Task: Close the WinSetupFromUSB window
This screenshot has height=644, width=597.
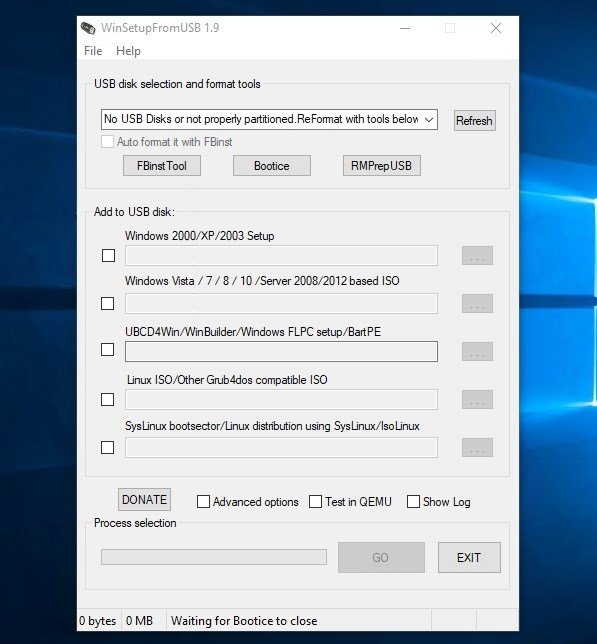Action: (496, 28)
